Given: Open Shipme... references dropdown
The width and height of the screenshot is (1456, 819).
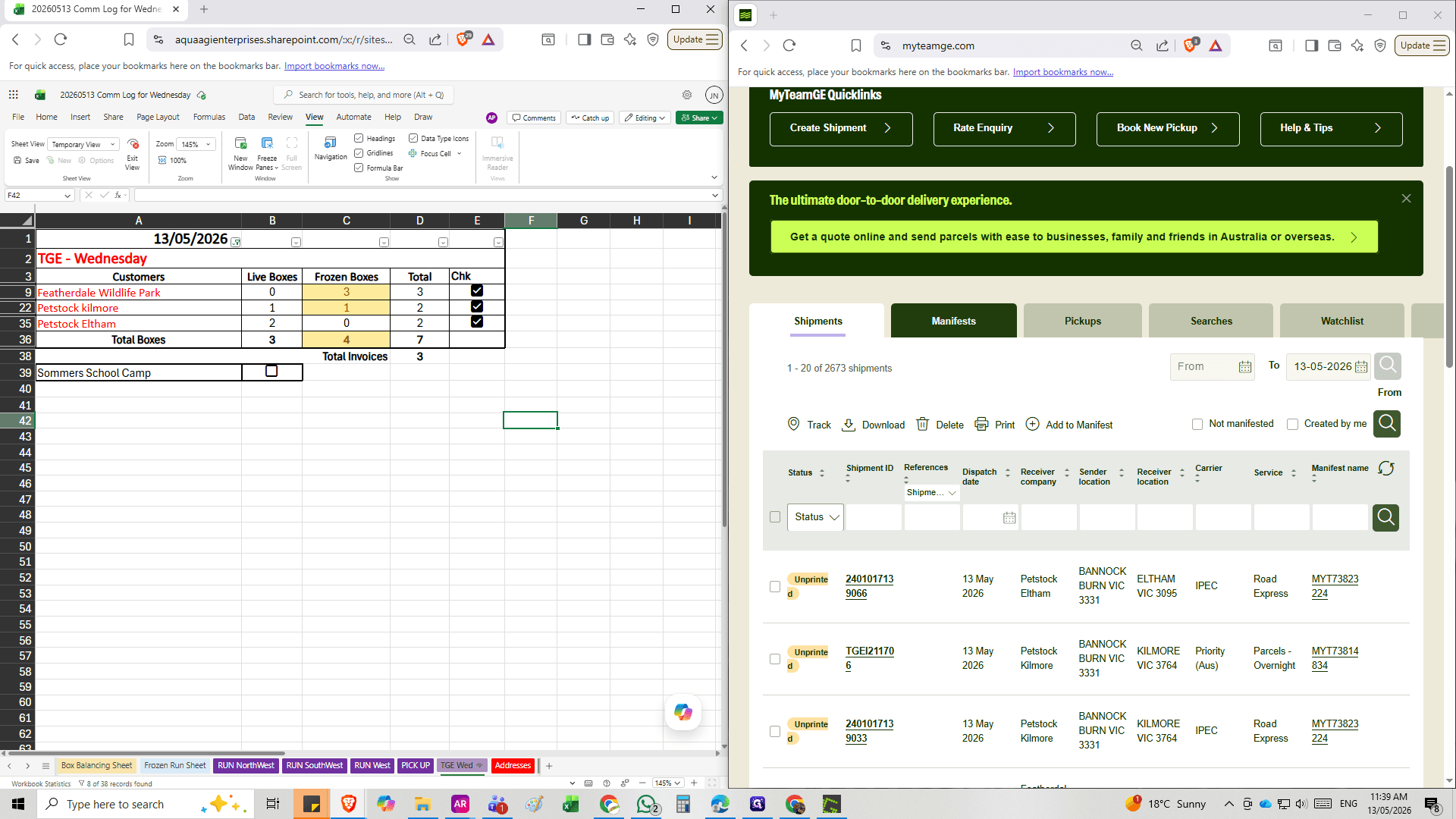Looking at the screenshot, I should pos(931,493).
